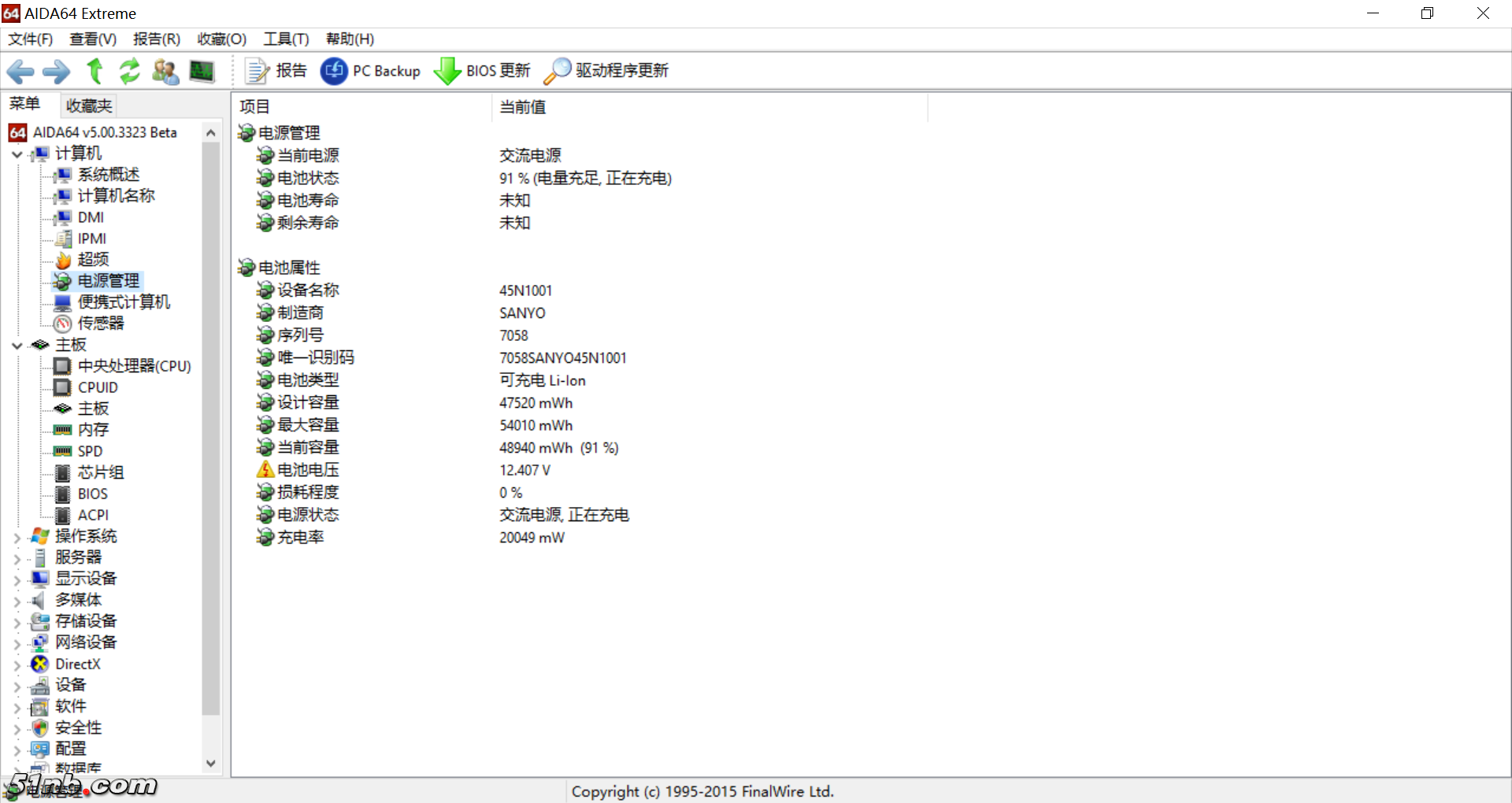The height and width of the screenshot is (803, 1512).
Task: Open the monitor diagnostics toolbar icon
Action: click(202, 71)
